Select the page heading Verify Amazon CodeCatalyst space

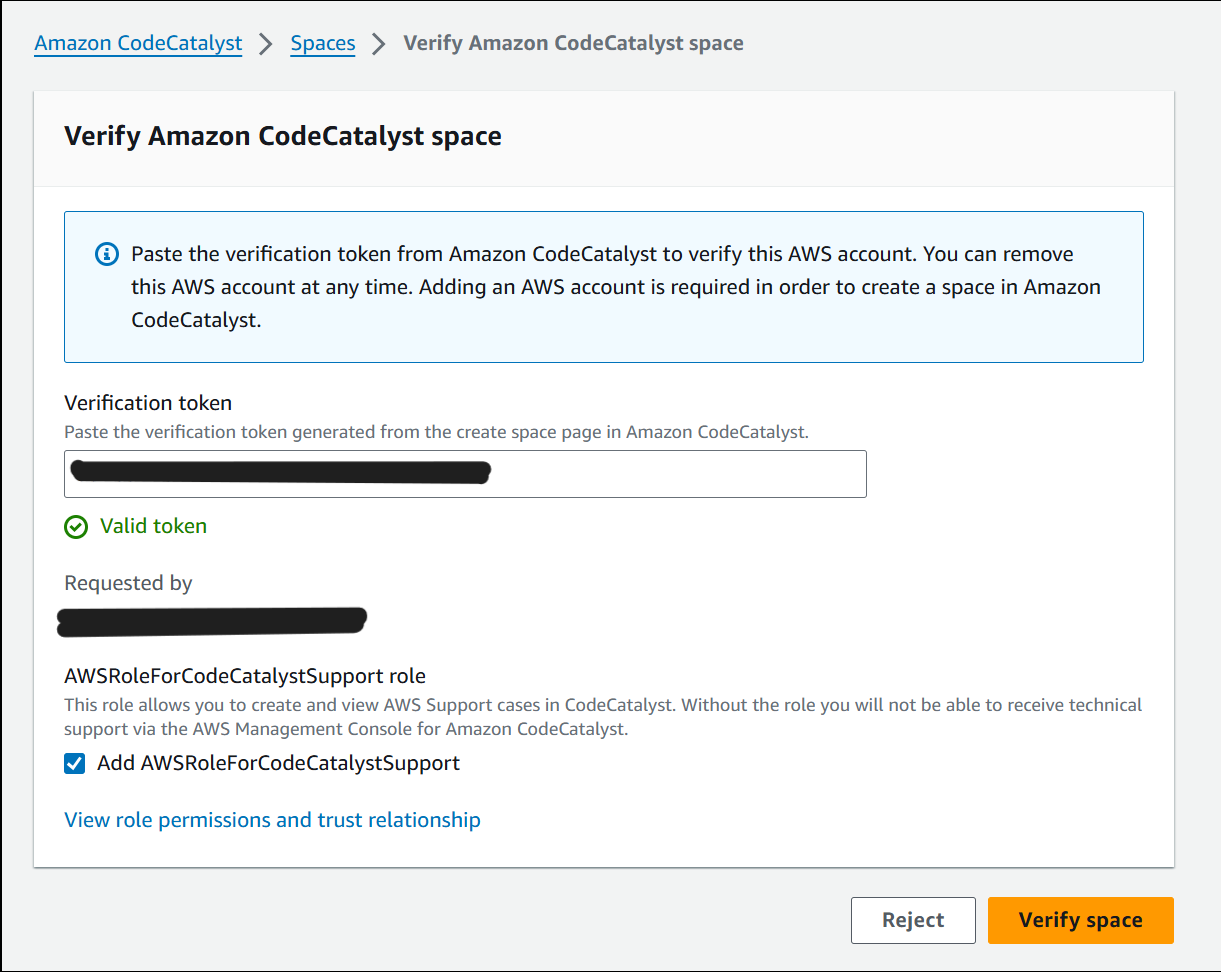tap(283, 136)
